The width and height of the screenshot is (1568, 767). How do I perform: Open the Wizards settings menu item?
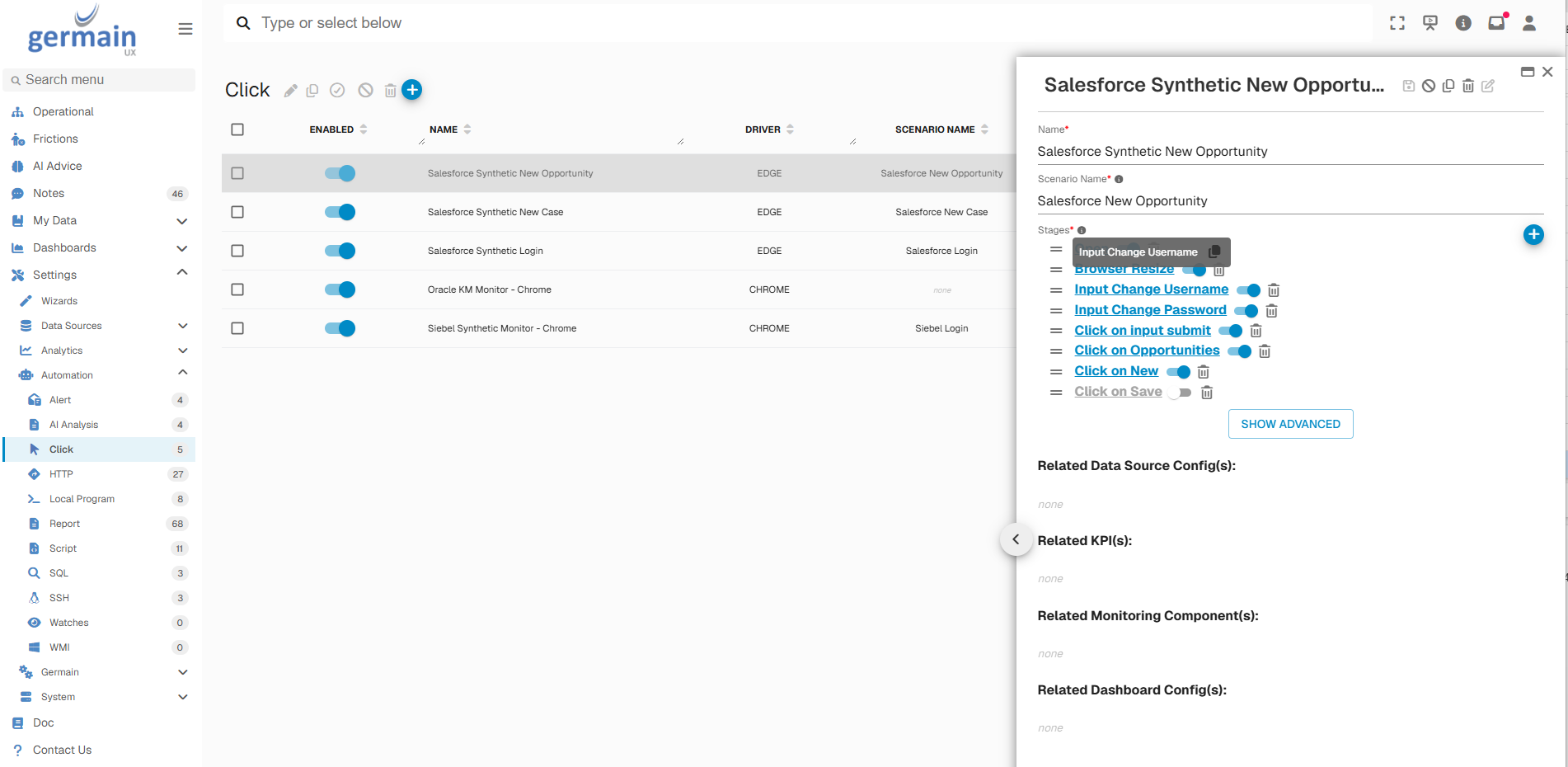(x=59, y=301)
